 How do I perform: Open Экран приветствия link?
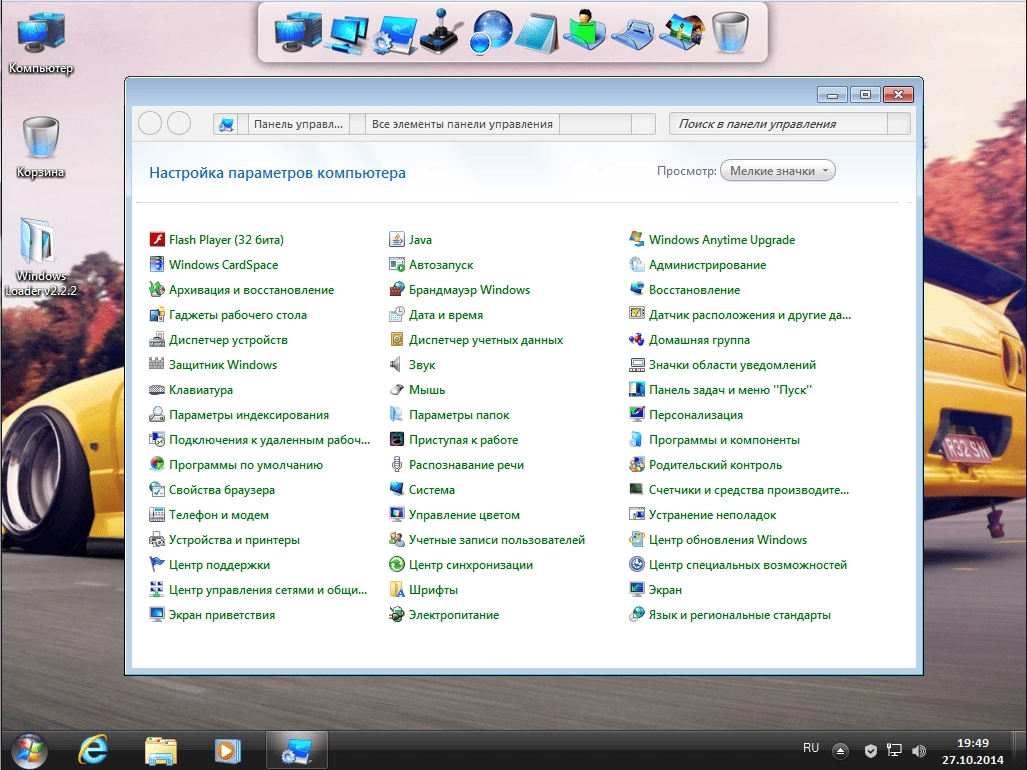[x=221, y=615]
